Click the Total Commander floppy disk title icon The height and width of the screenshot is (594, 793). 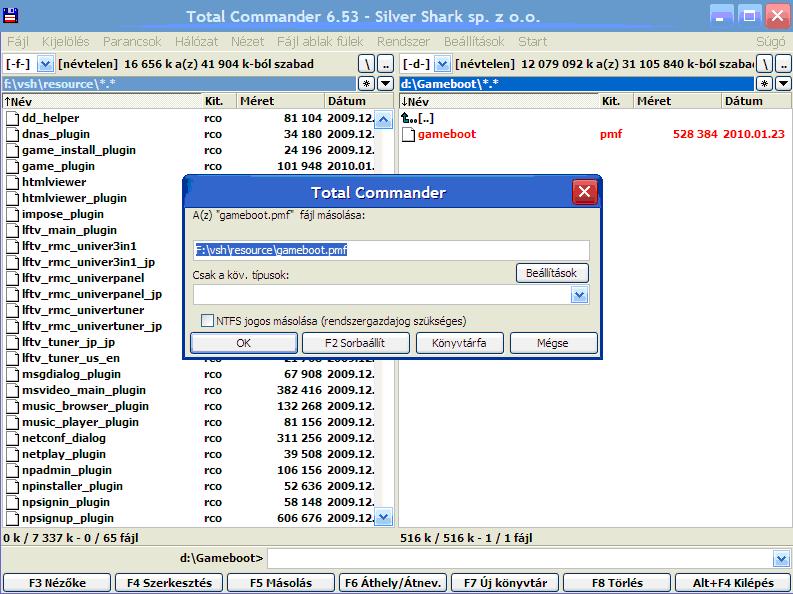[x=12, y=16]
